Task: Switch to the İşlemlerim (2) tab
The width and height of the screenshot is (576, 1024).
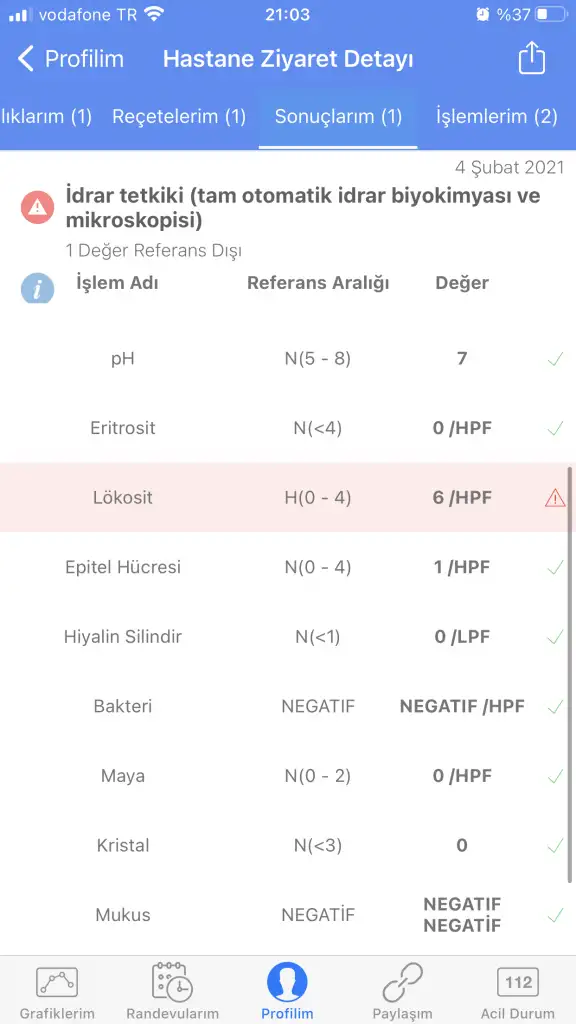Action: (496, 117)
